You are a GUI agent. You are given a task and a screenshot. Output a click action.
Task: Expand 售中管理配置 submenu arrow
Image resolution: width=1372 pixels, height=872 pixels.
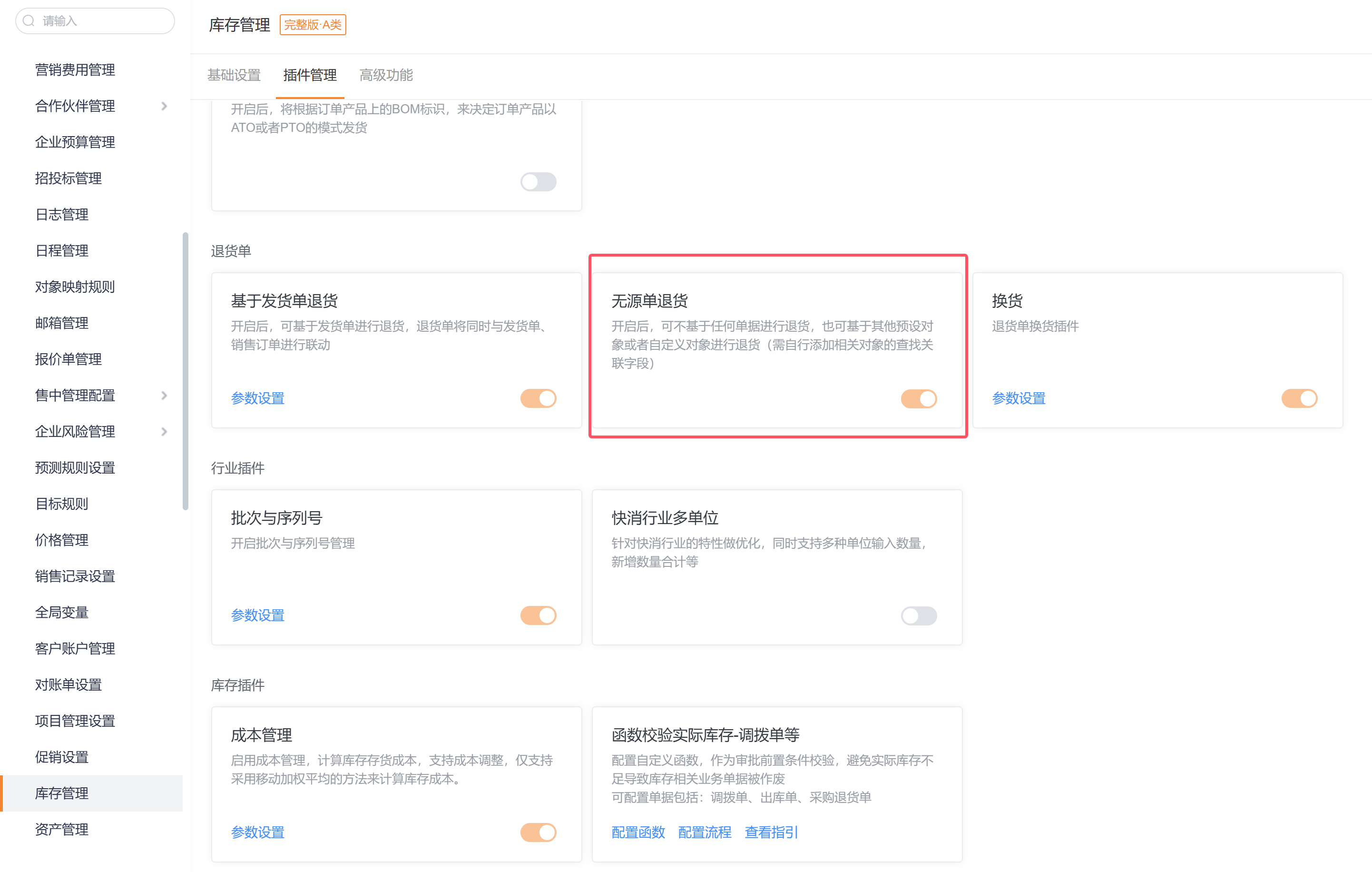[164, 396]
